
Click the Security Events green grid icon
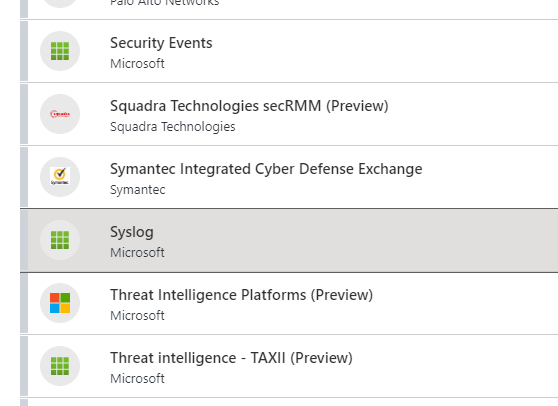click(60, 51)
